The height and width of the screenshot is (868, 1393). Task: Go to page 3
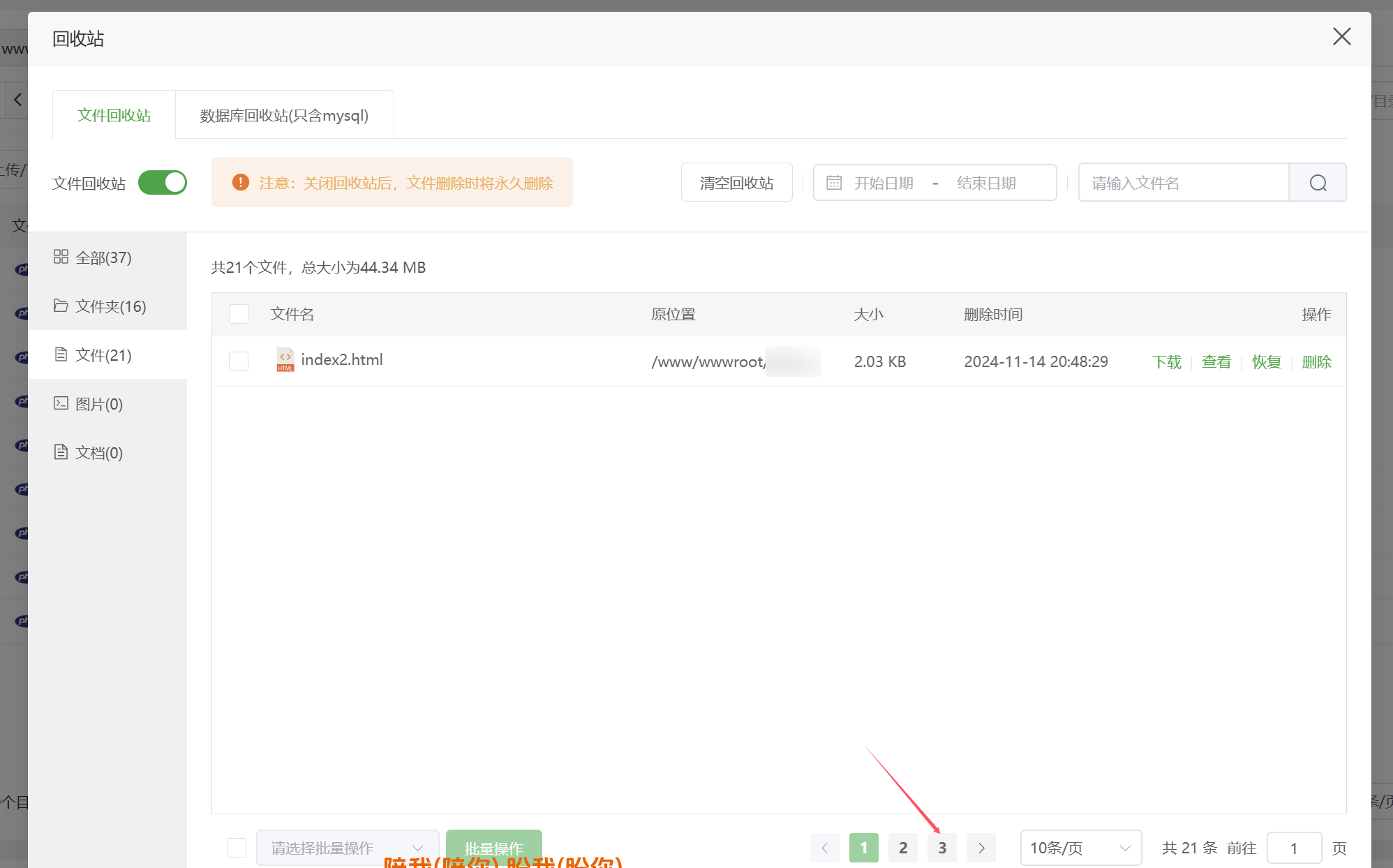pos(942,848)
